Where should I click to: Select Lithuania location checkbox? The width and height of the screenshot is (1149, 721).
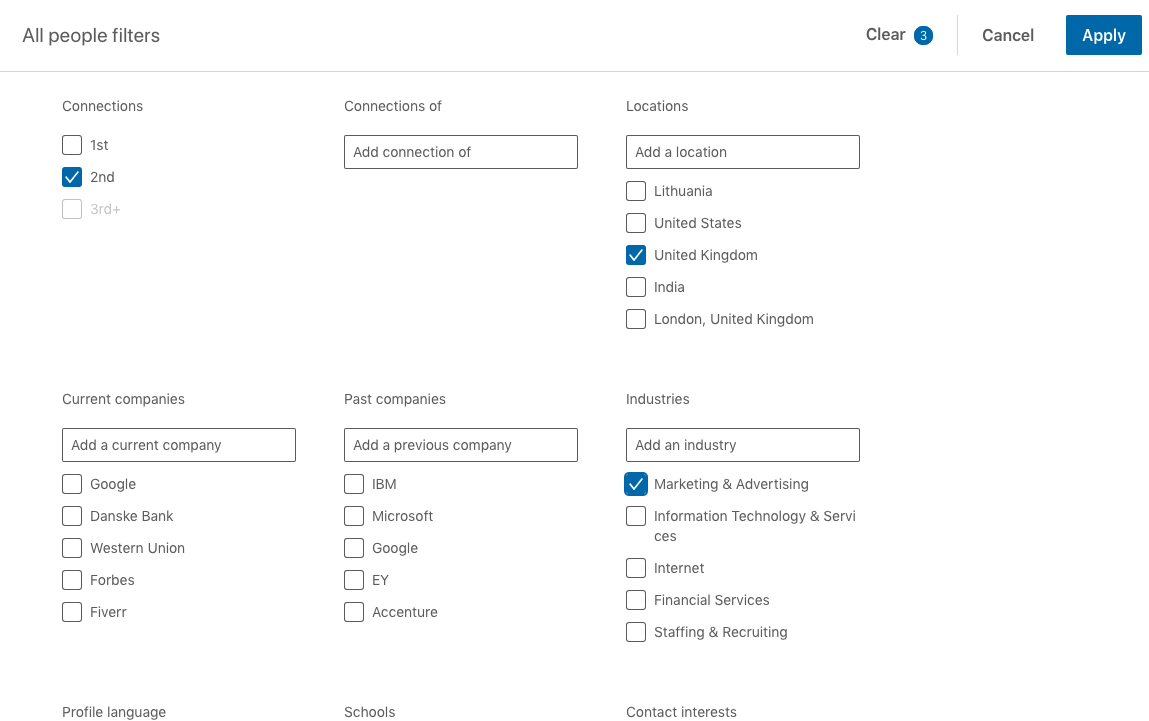[636, 191]
